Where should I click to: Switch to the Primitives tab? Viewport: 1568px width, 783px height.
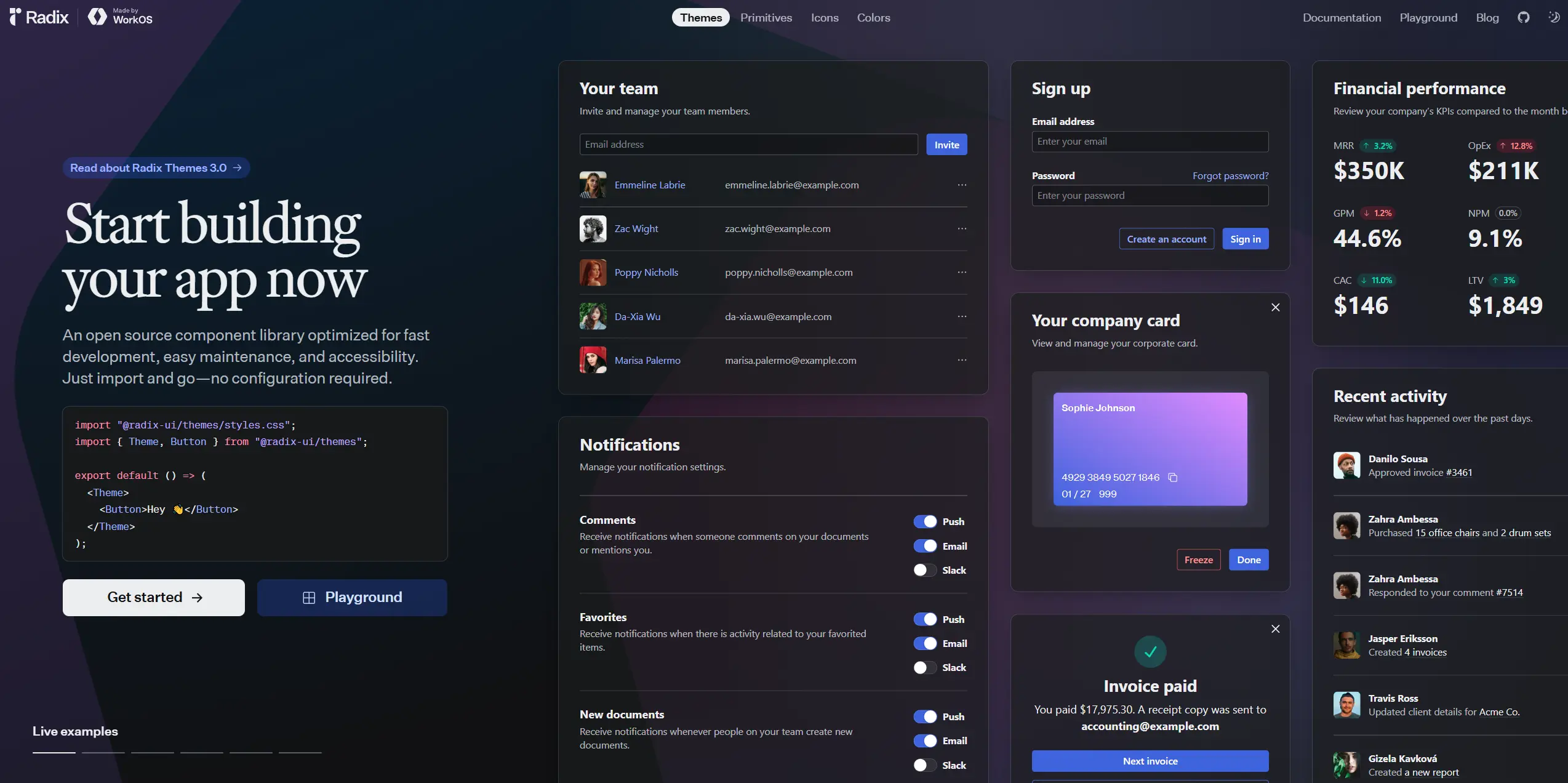point(766,17)
